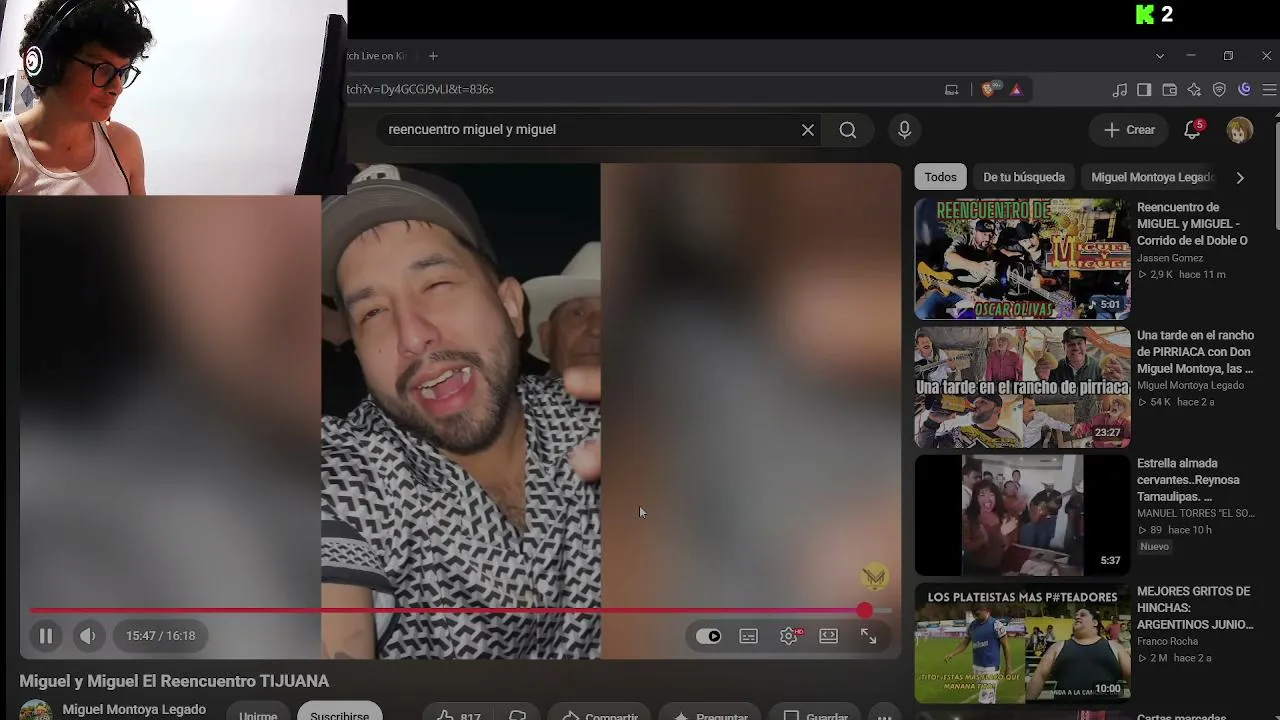Open 'MEJORES GRITOS DE HINCHAS' video title
This screenshot has width=1280, height=720.
[1195, 608]
